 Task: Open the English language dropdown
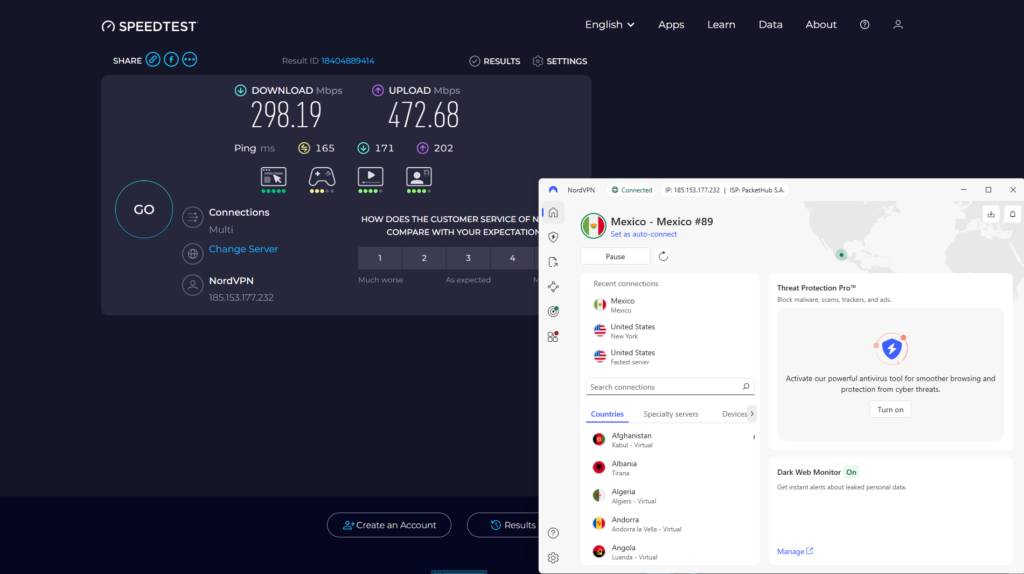609,24
